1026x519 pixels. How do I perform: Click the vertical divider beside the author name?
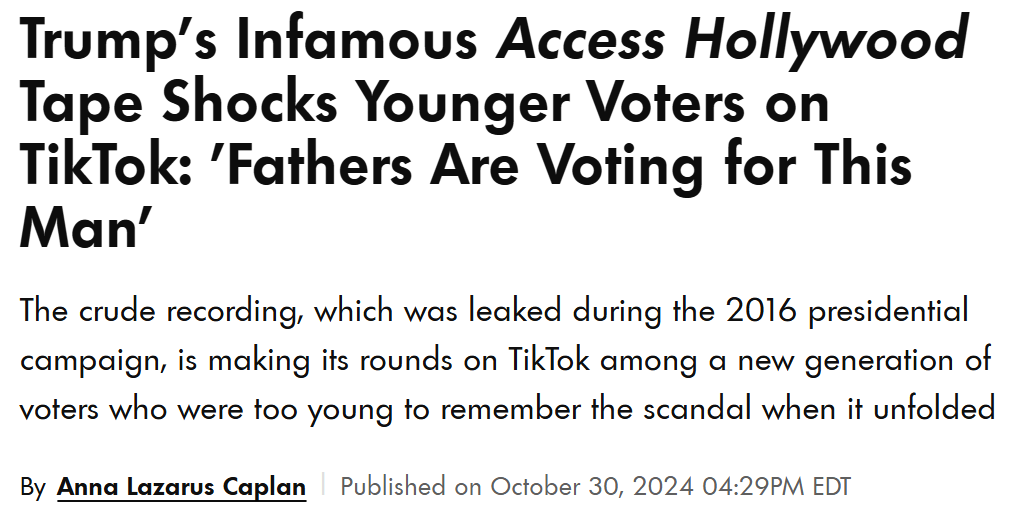pyautogui.click(x=323, y=486)
